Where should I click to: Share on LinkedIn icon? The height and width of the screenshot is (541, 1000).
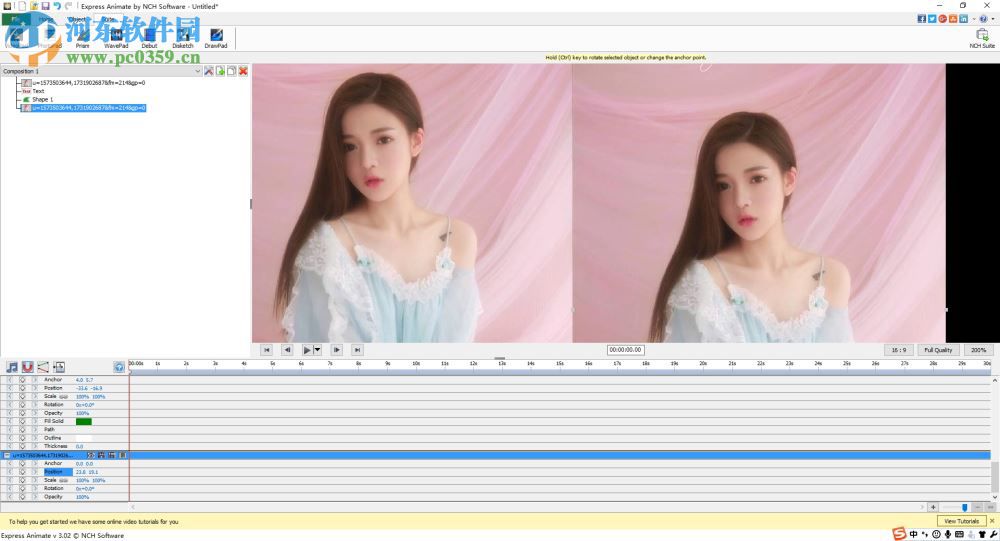tap(964, 19)
